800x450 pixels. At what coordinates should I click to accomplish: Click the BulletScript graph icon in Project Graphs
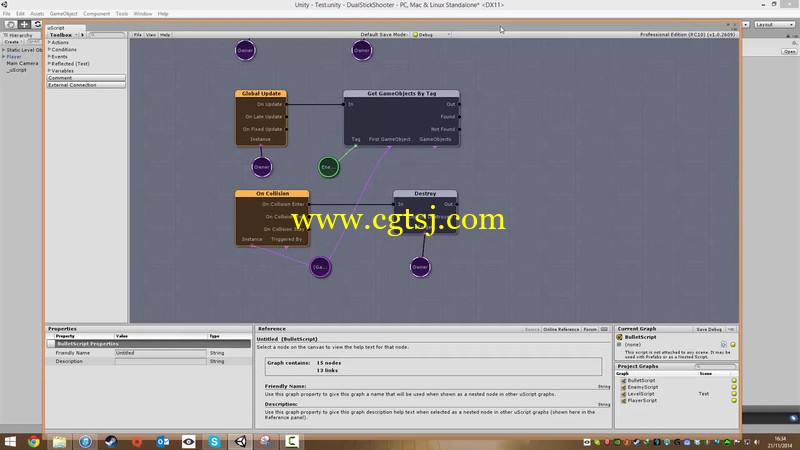pyautogui.click(x=623, y=381)
